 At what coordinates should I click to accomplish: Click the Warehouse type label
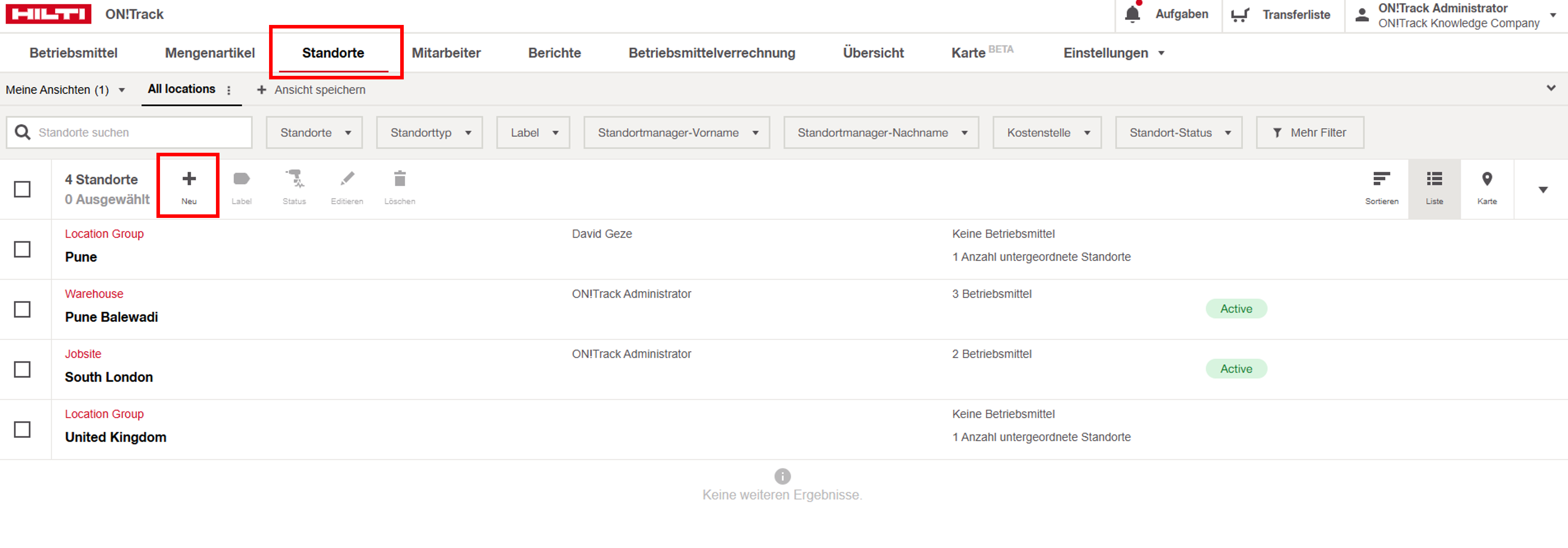tap(94, 294)
